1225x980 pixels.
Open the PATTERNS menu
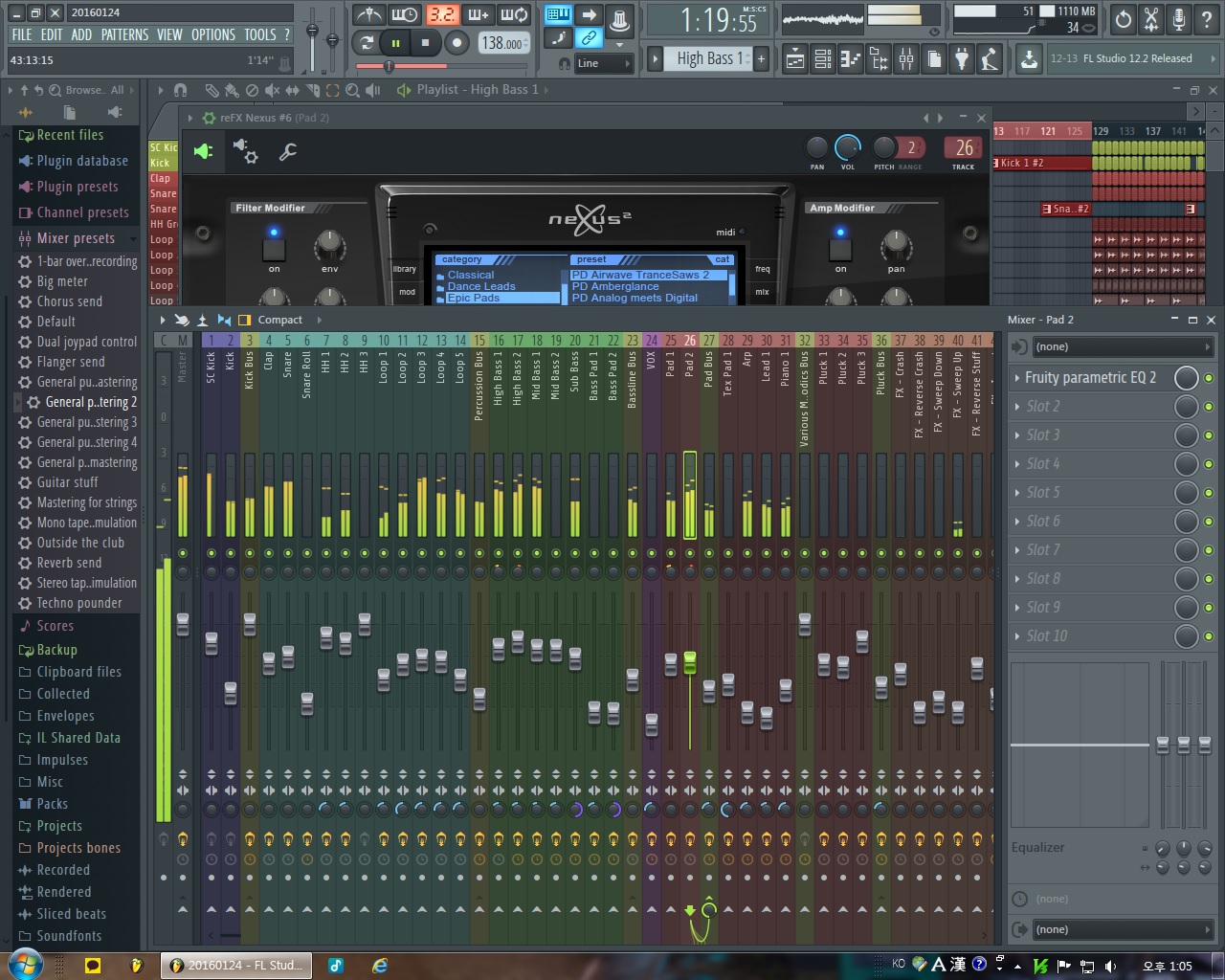pyautogui.click(x=124, y=34)
